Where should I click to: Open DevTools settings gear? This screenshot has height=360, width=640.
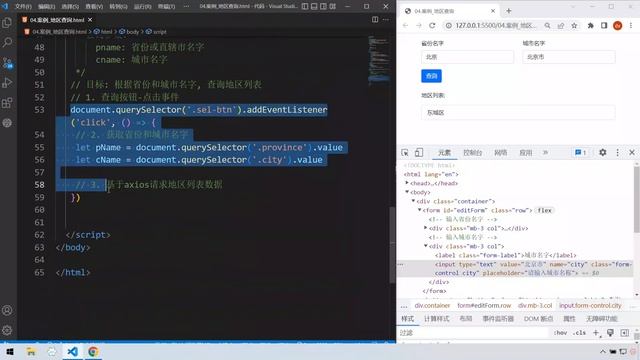pos(602,152)
